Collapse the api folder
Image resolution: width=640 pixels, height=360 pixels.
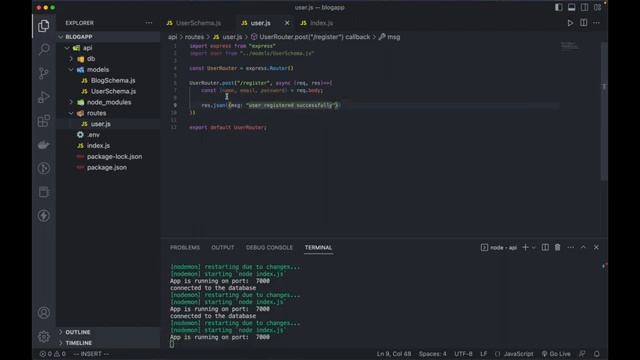[108, 48]
